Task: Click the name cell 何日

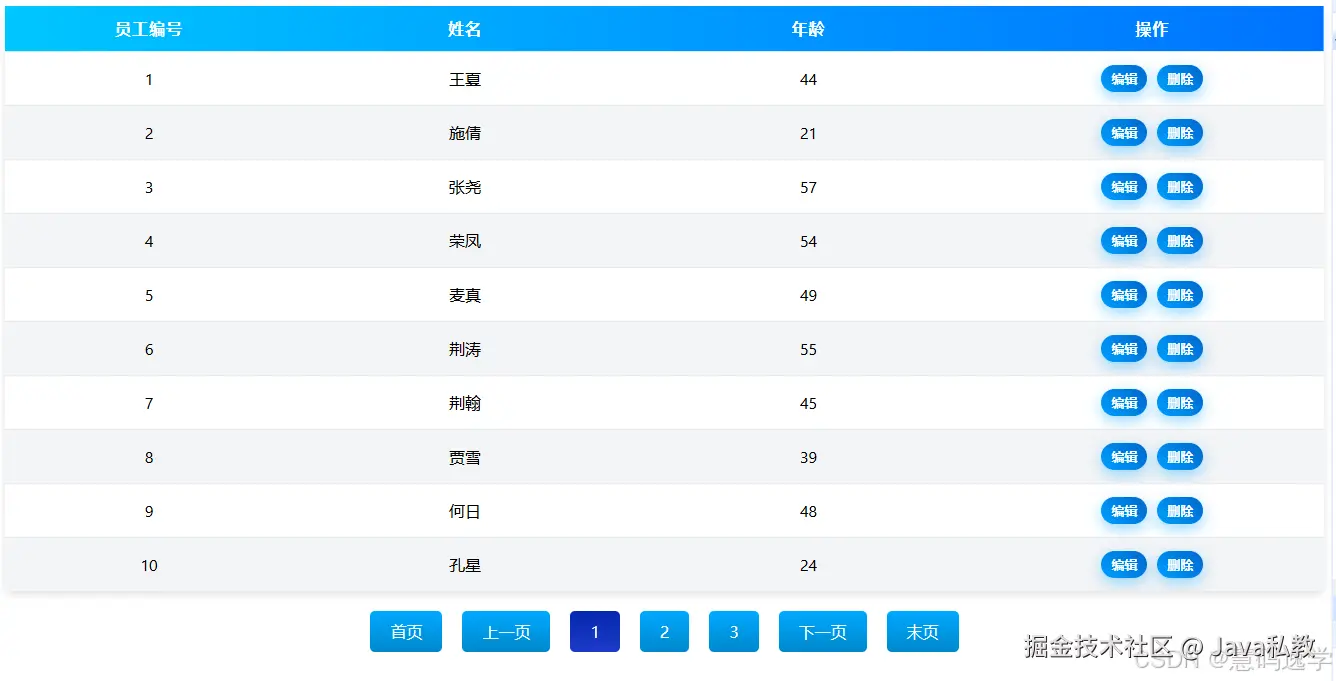Action: point(465,511)
